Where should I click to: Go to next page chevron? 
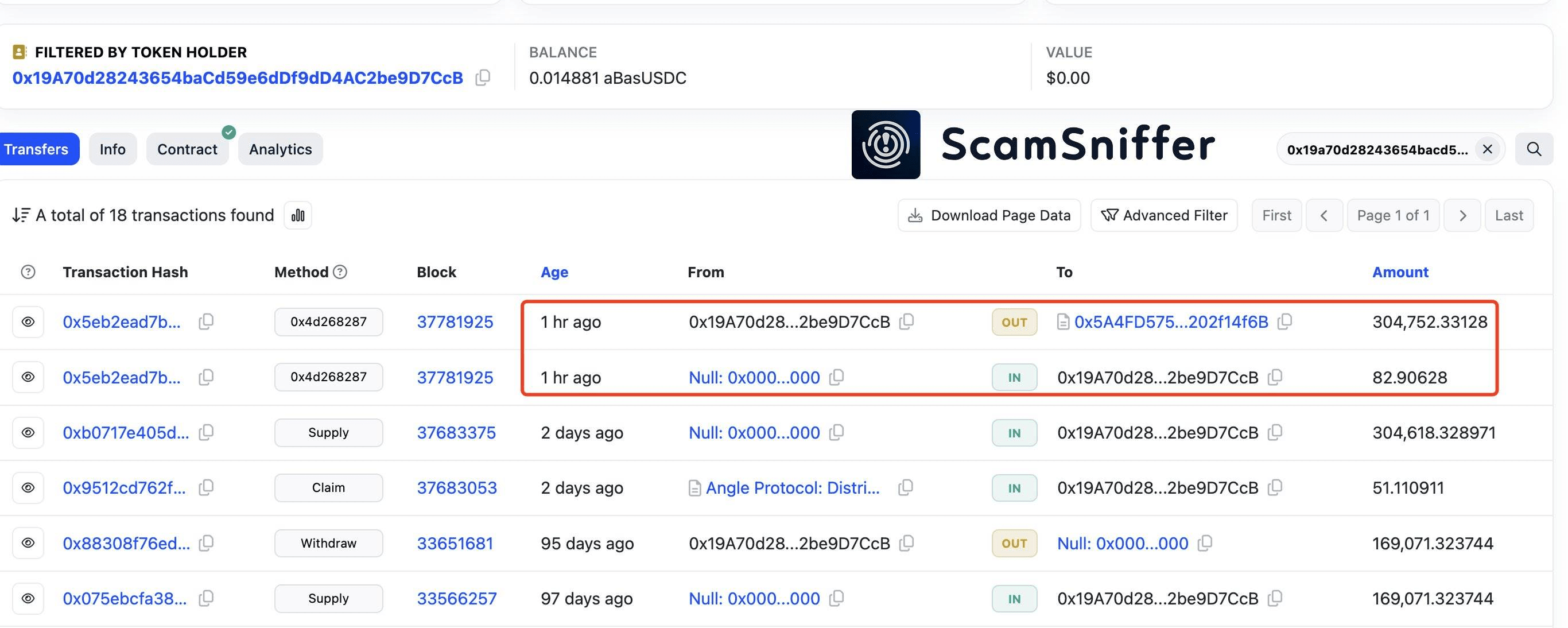pyautogui.click(x=1462, y=215)
